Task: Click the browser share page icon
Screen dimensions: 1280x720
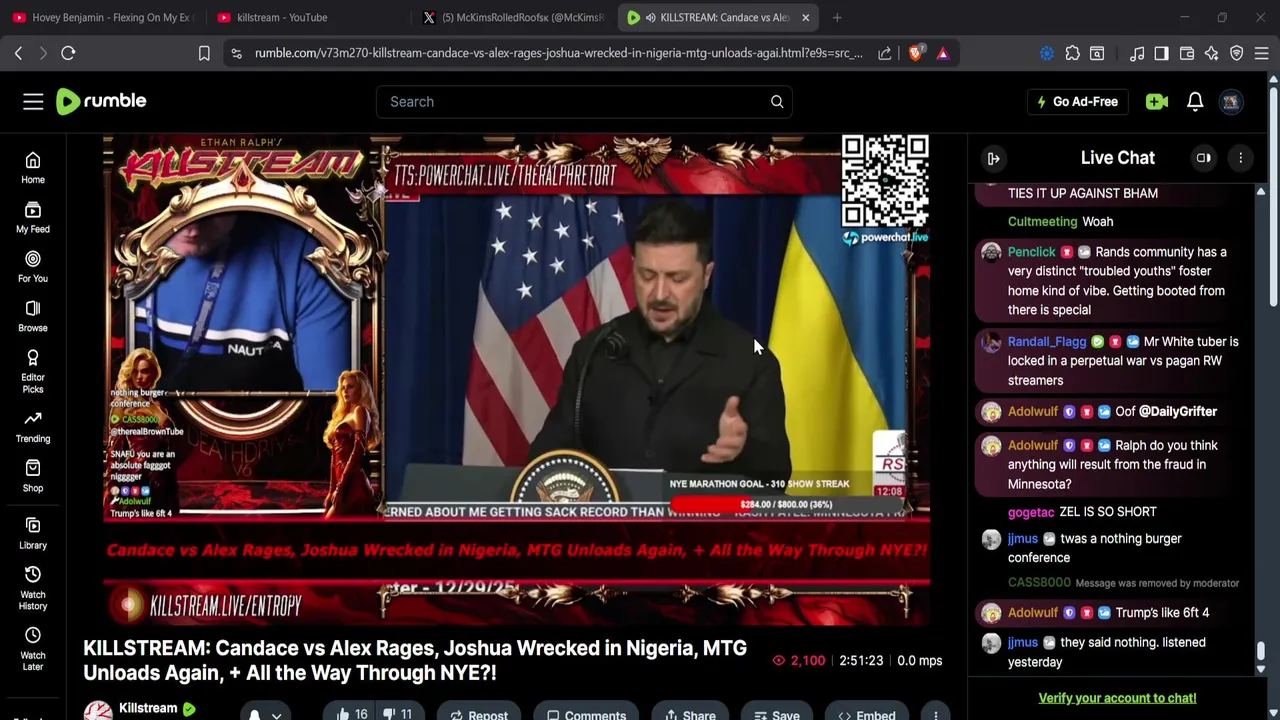Action: pos(885,53)
